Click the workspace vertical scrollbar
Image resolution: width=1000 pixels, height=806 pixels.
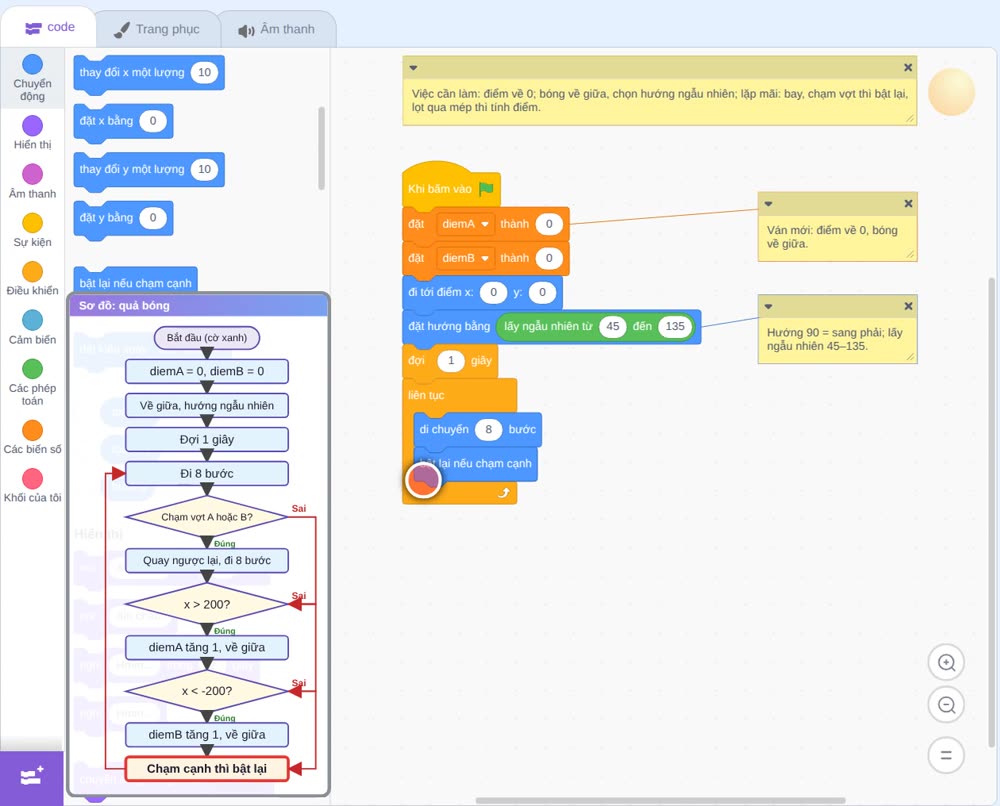[x=991, y=512]
